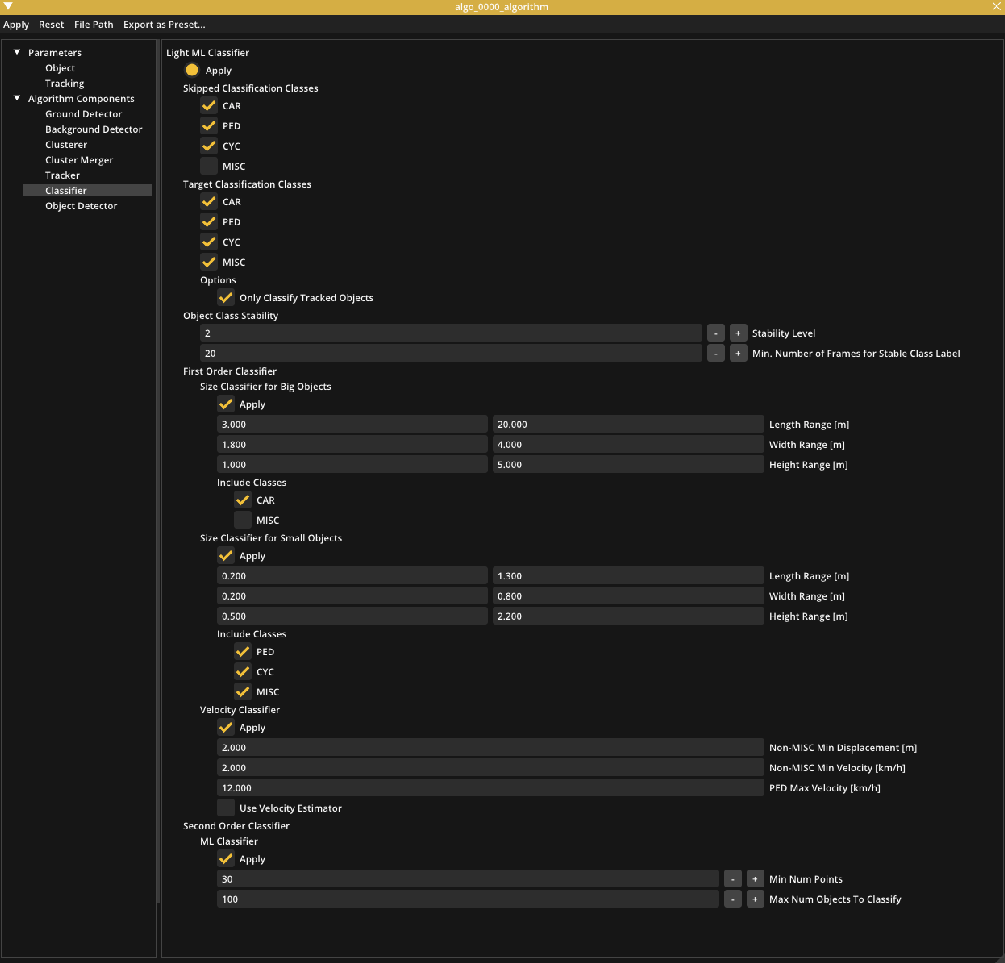Click small objects minimum Height Range field 0.500
This screenshot has height=963, width=1005.
pyautogui.click(x=353, y=616)
